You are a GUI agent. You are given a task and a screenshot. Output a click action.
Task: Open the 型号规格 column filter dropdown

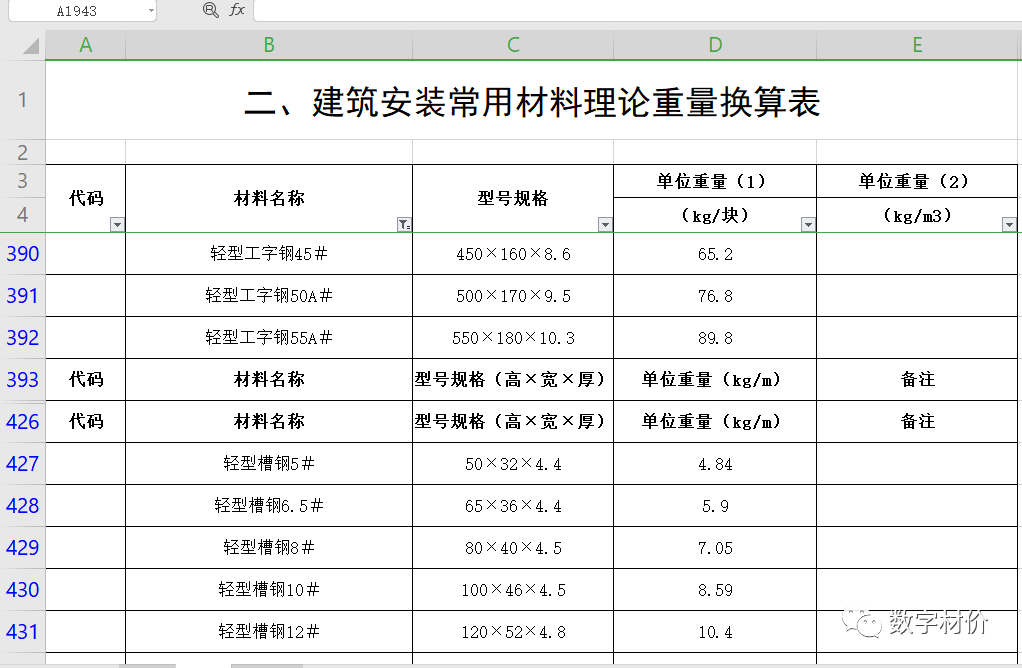605,225
